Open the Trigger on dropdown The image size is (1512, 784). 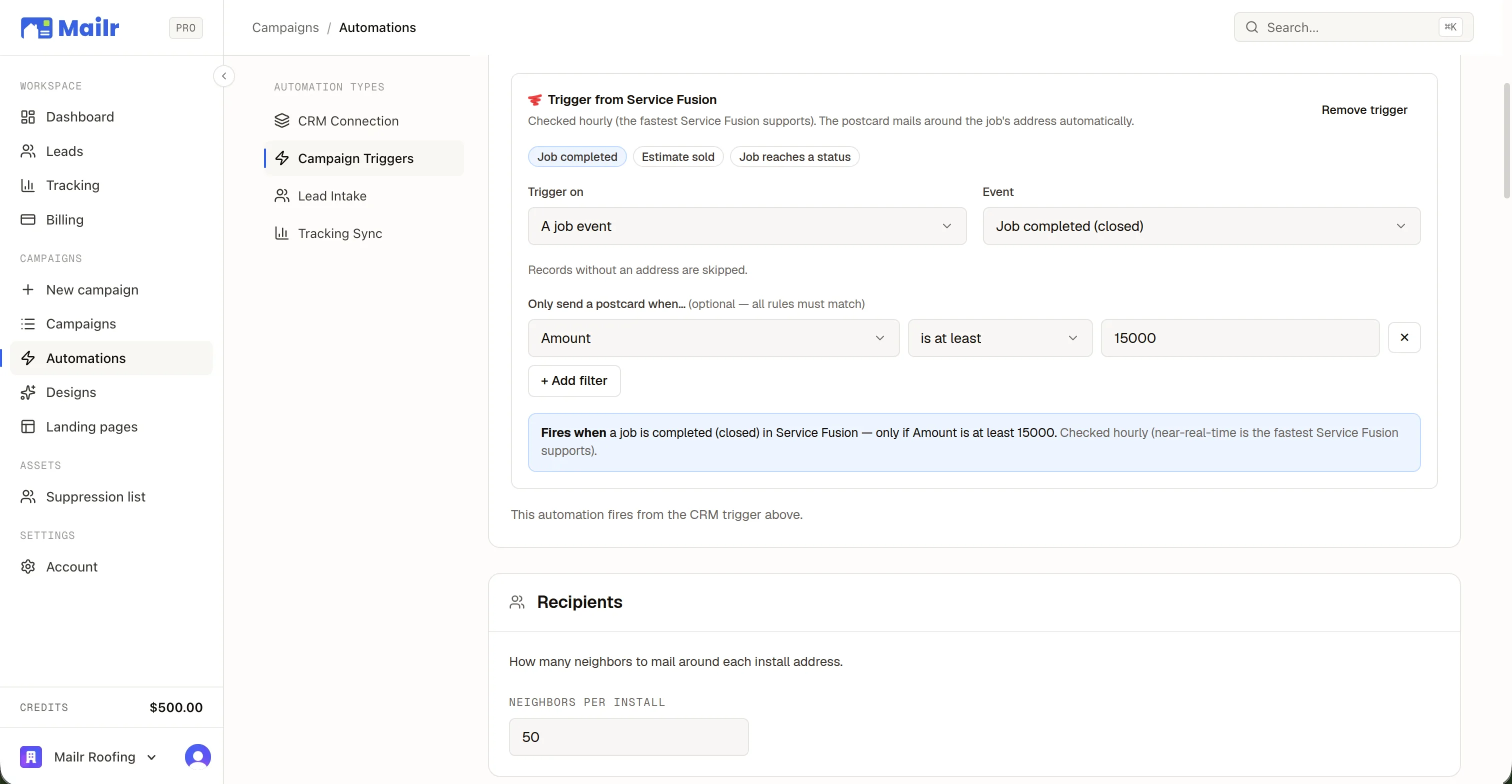(x=746, y=226)
